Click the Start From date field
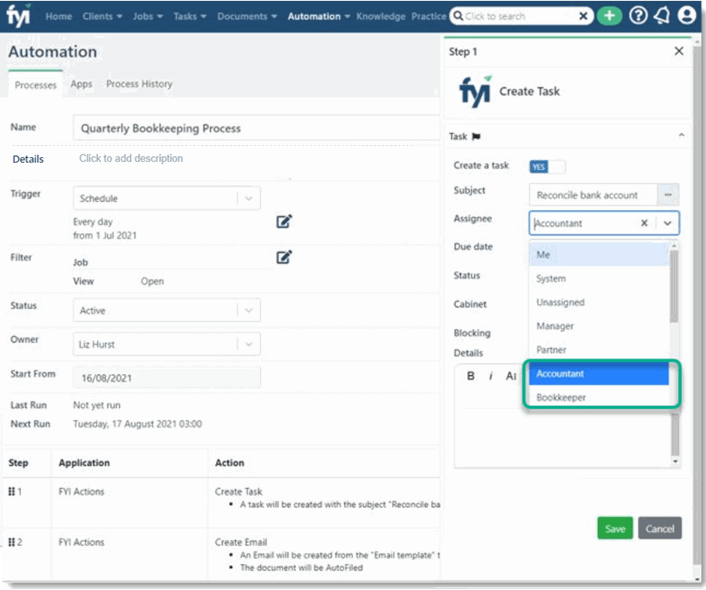Image resolution: width=706 pixels, height=590 pixels. coord(167,377)
